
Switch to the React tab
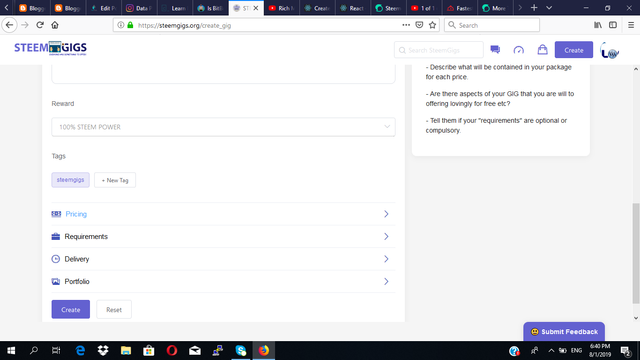[353, 8]
